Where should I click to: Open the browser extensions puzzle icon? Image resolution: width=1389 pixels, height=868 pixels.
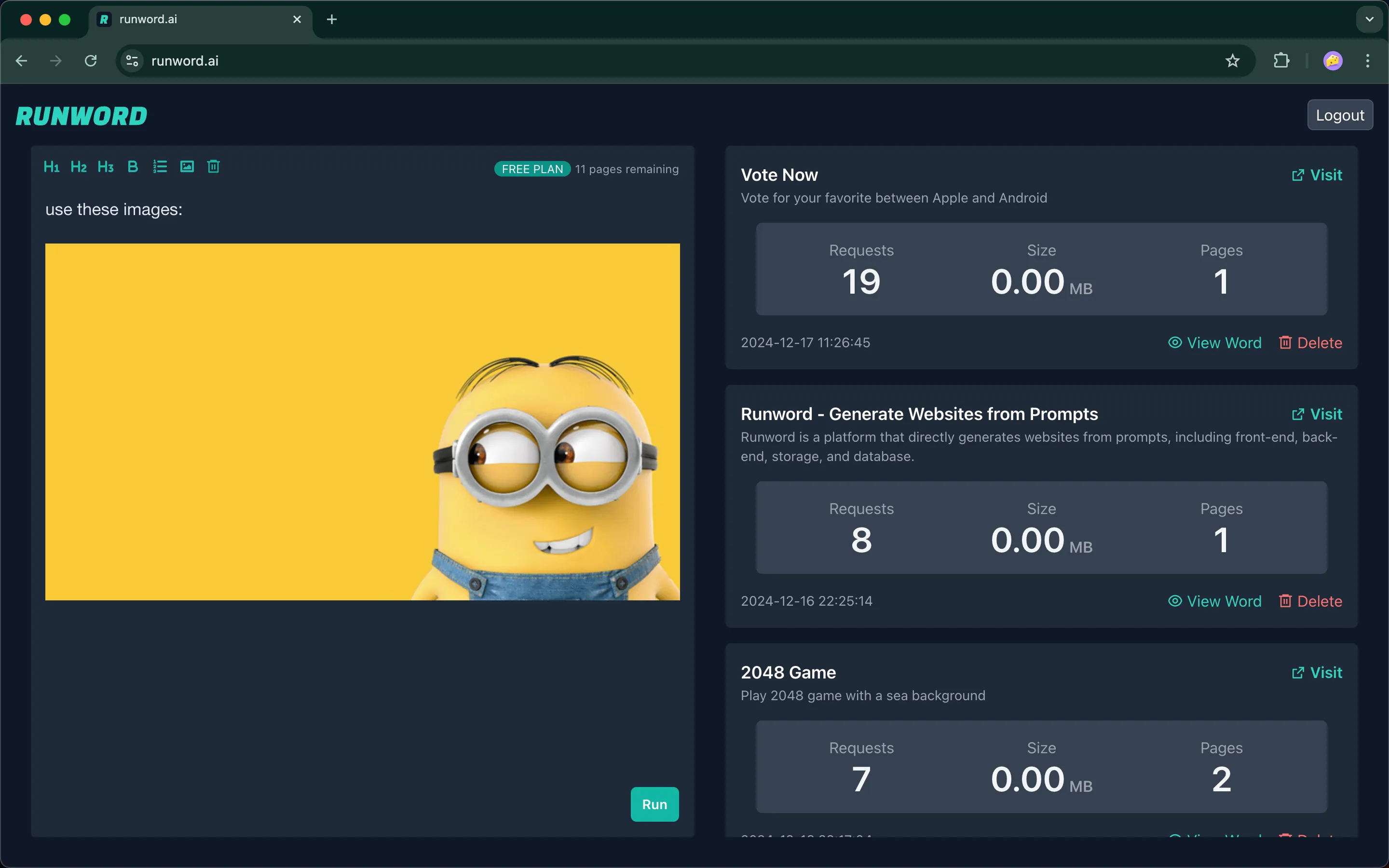pos(1281,61)
